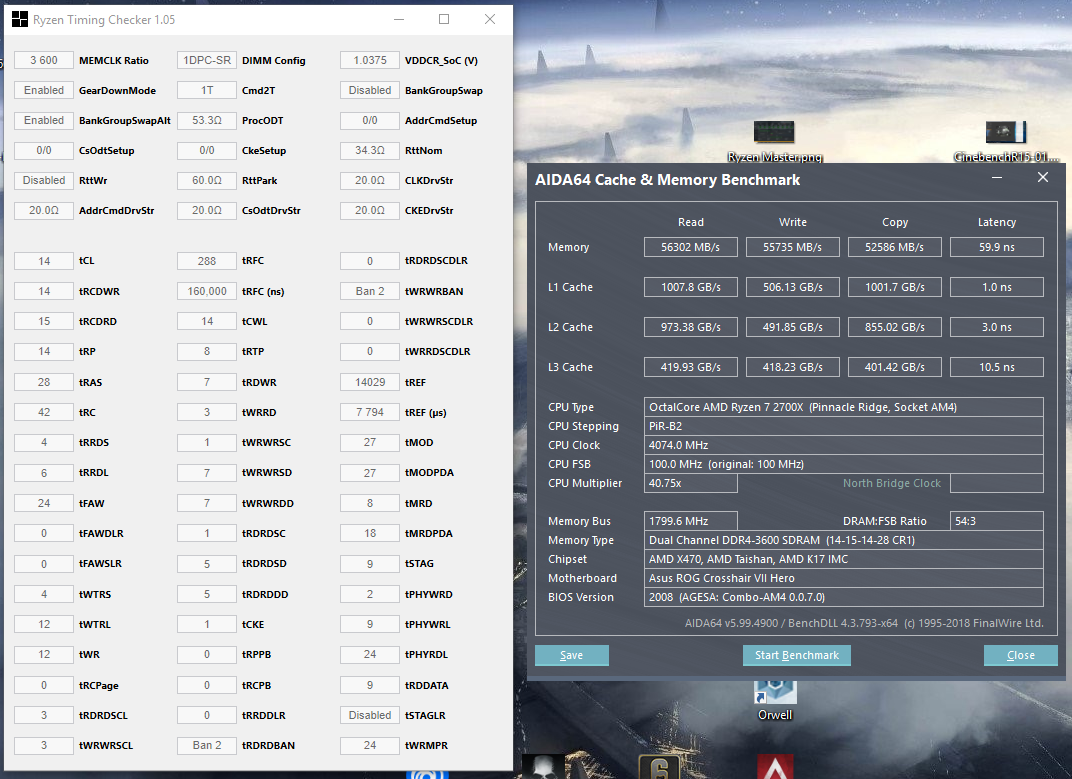Viewport: 1072px width, 779px height.
Task: Click the tREF (µs) value 7 794
Action: (x=370, y=412)
